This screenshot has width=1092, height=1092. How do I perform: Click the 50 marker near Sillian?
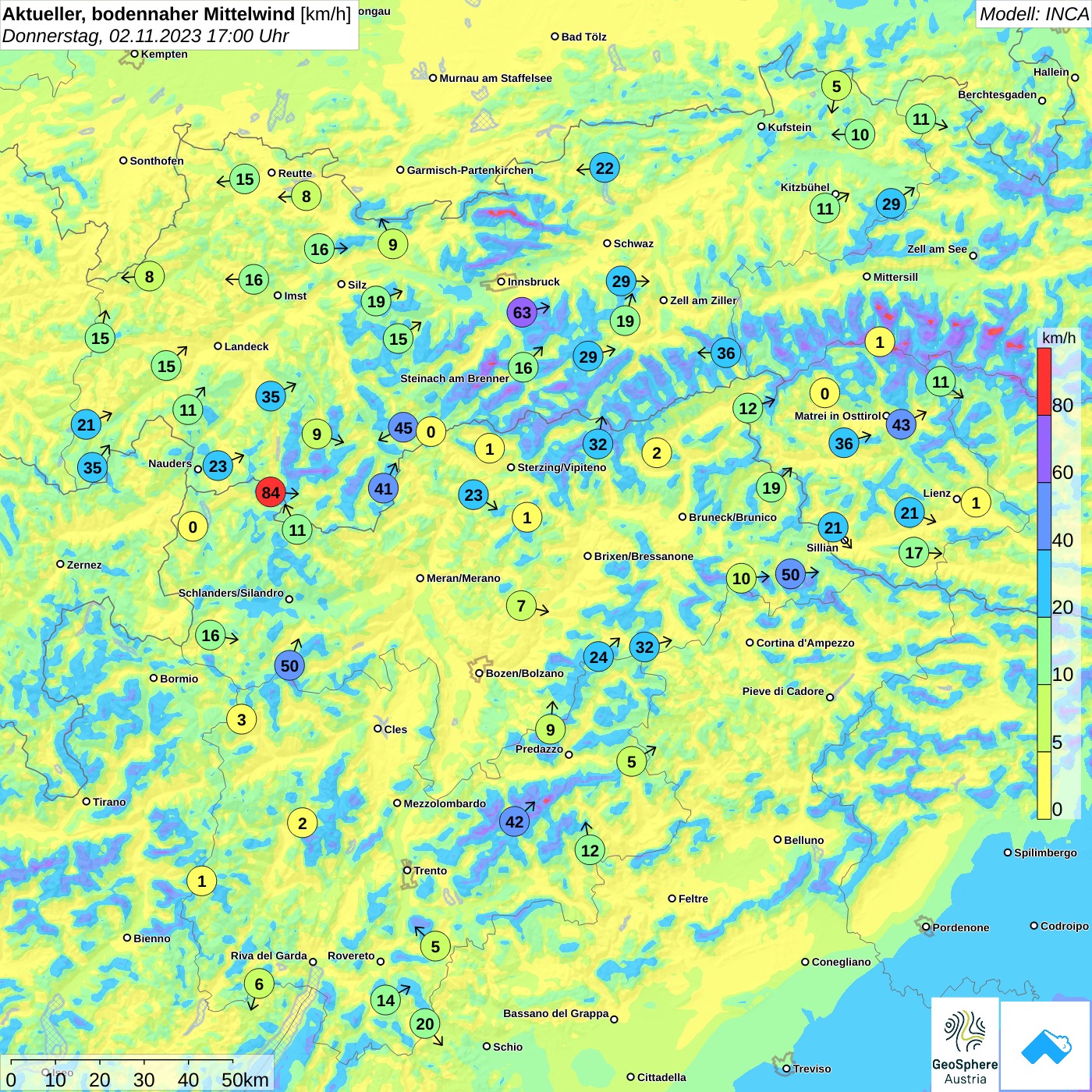(790, 574)
